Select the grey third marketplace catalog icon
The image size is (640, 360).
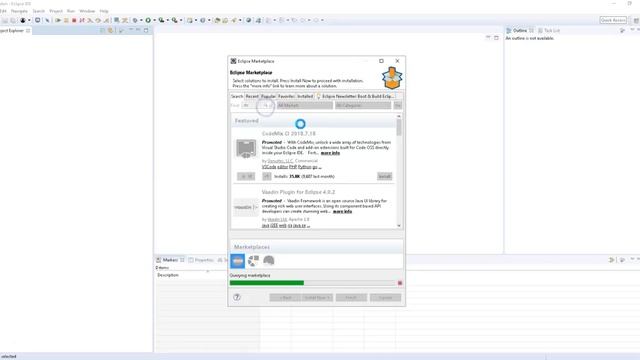point(269,260)
